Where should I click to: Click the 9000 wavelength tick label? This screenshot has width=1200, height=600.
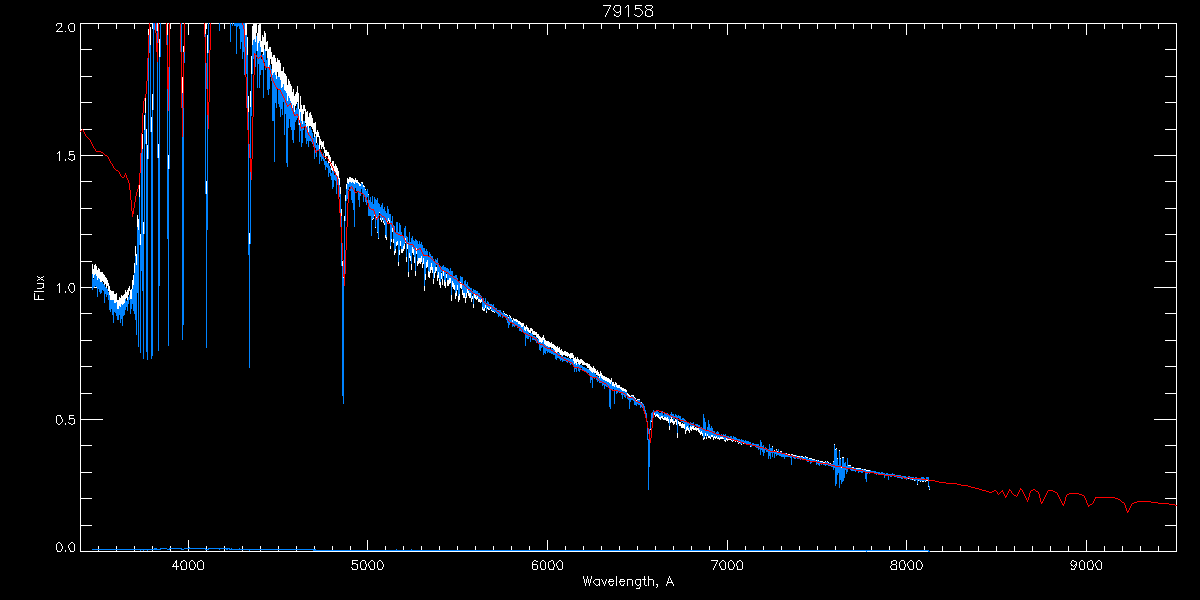click(1086, 565)
